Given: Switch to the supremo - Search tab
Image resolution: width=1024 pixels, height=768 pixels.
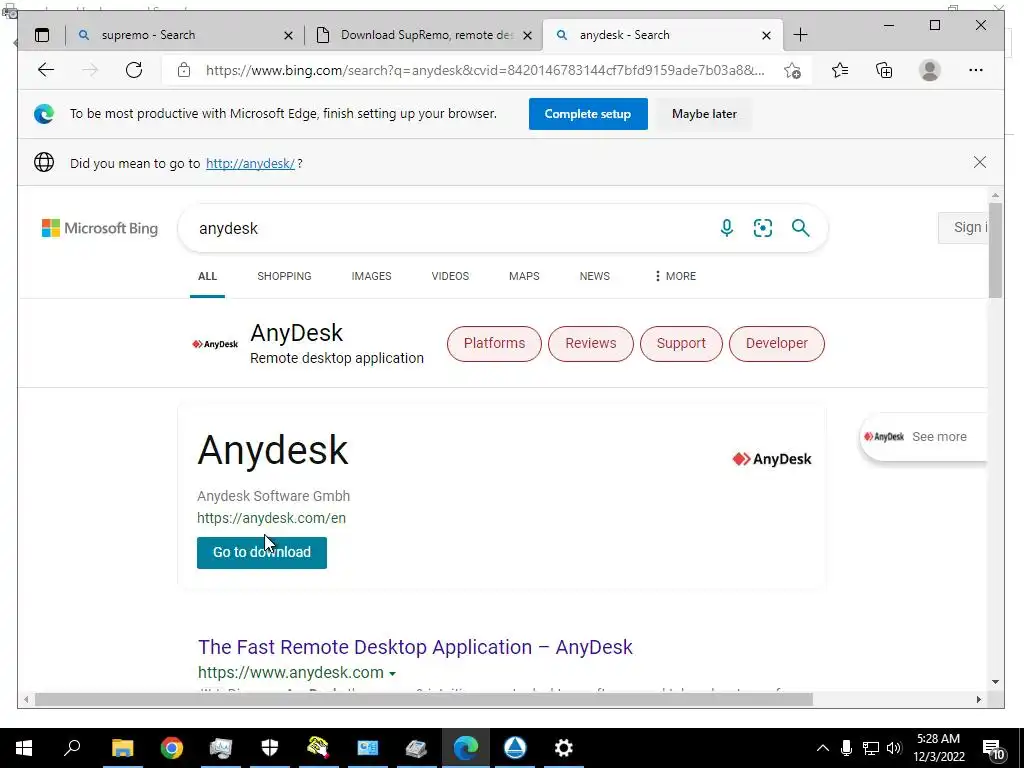Looking at the screenshot, I should pos(185,35).
